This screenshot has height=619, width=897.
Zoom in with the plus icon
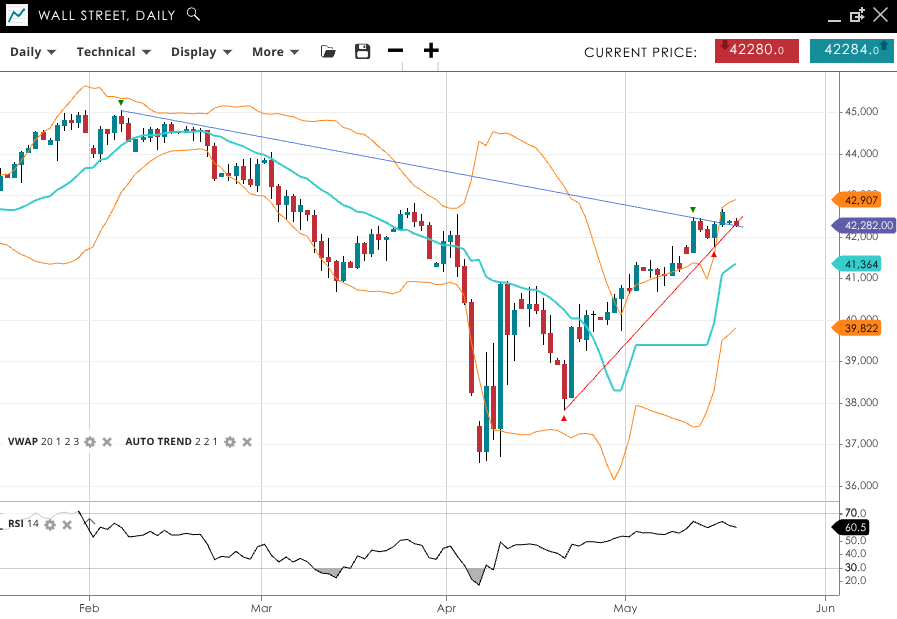(431, 52)
